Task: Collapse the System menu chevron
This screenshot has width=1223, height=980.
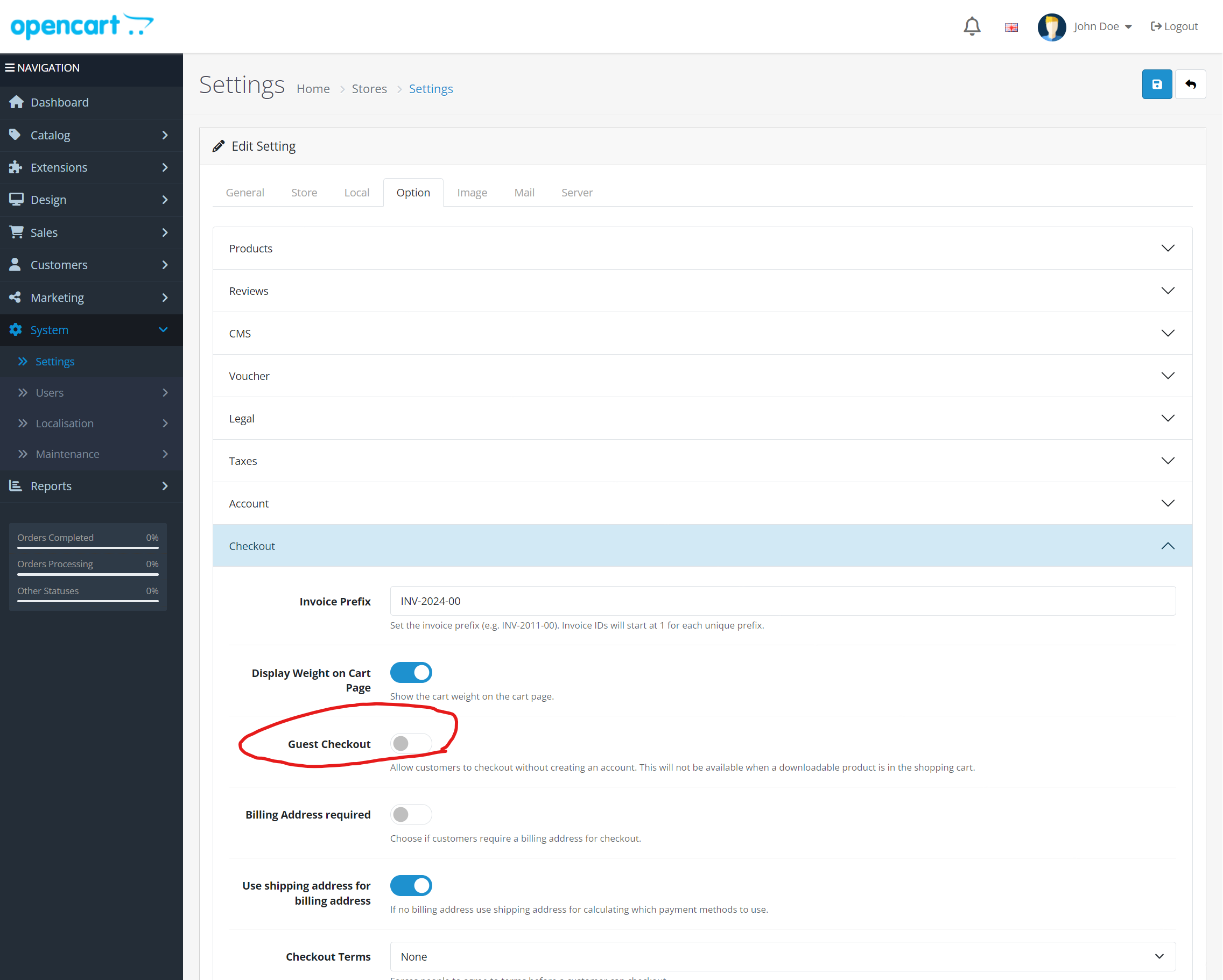Action: click(163, 329)
